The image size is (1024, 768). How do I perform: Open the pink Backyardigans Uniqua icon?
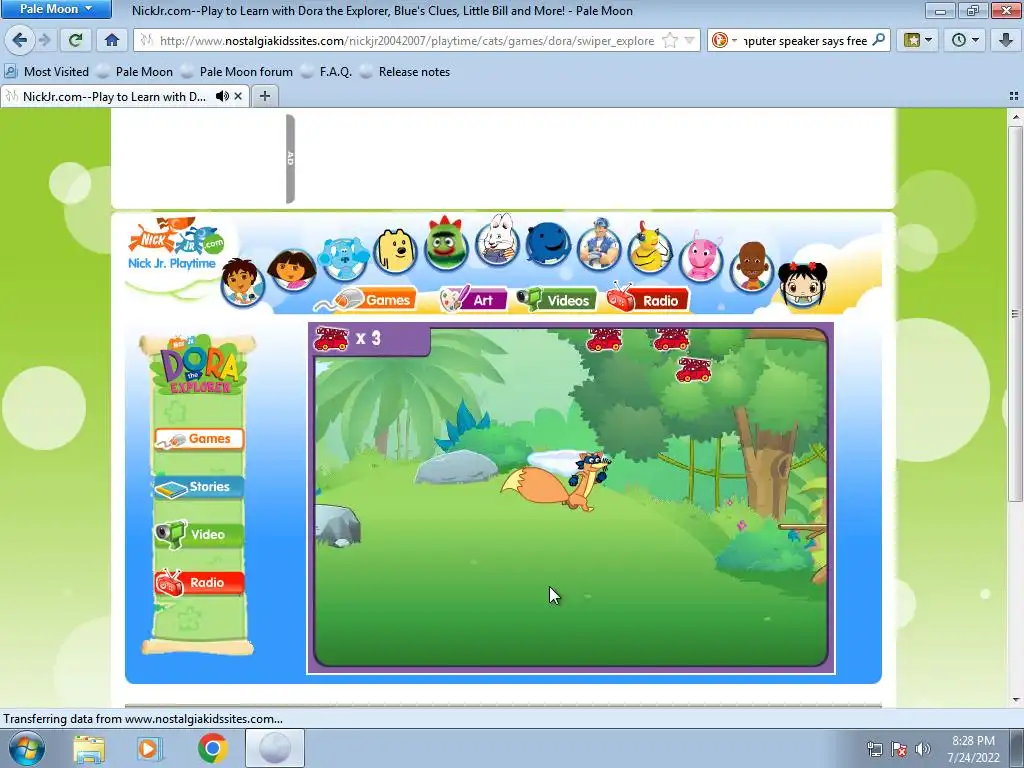pyautogui.click(x=701, y=257)
